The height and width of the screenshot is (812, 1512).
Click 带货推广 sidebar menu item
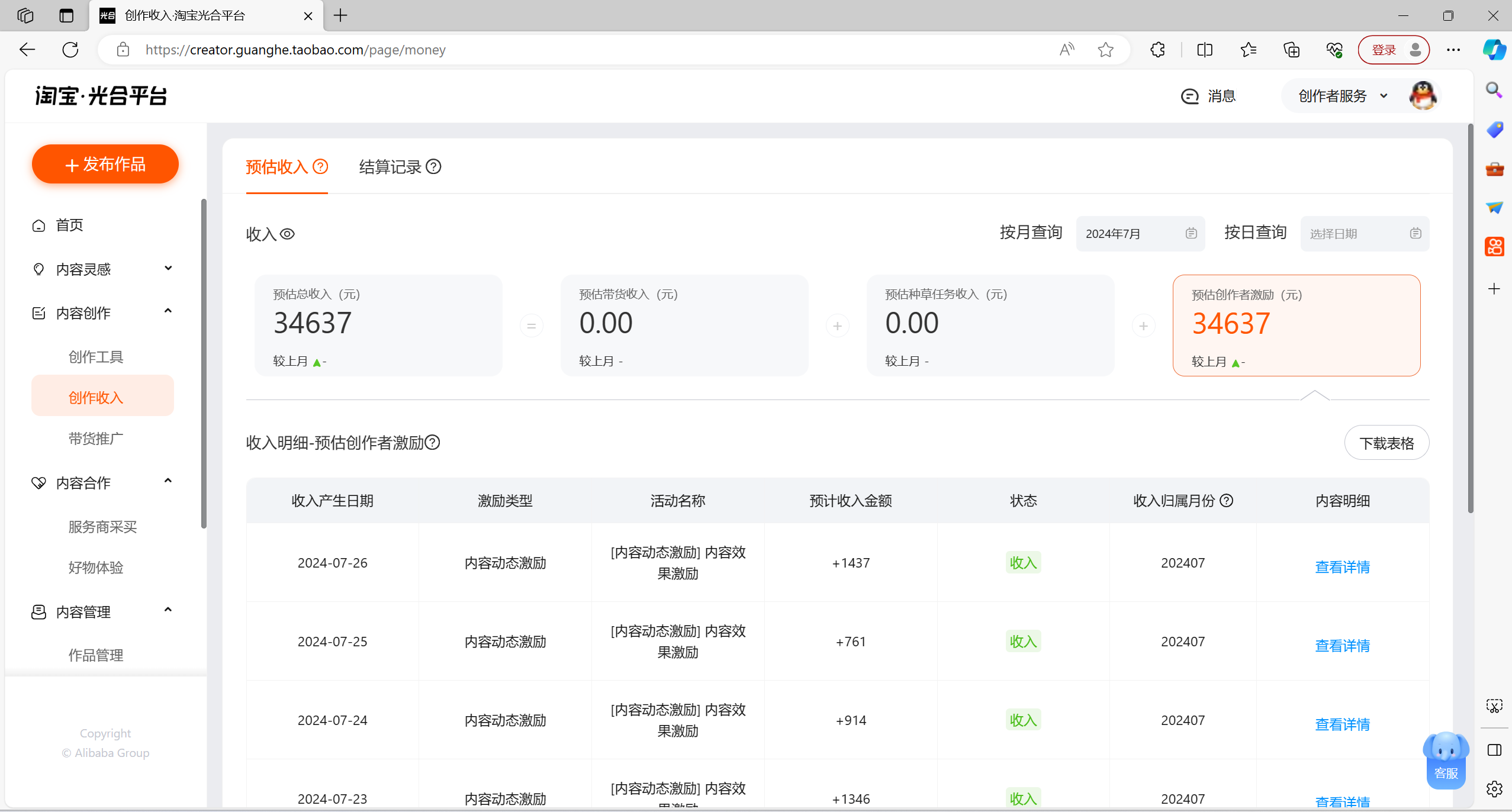(97, 438)
